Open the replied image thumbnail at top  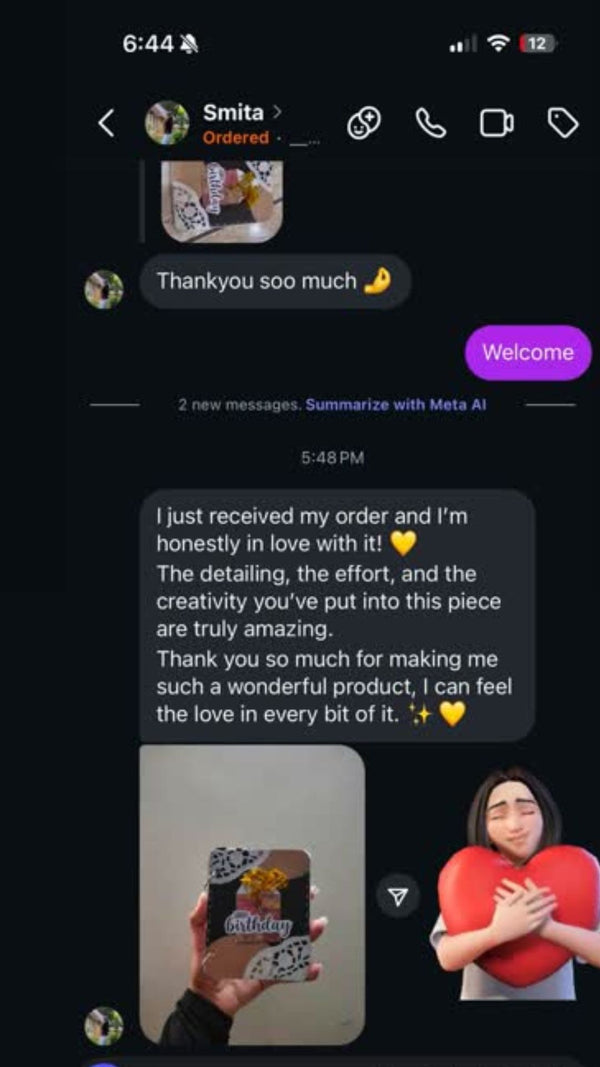point(222,200)
